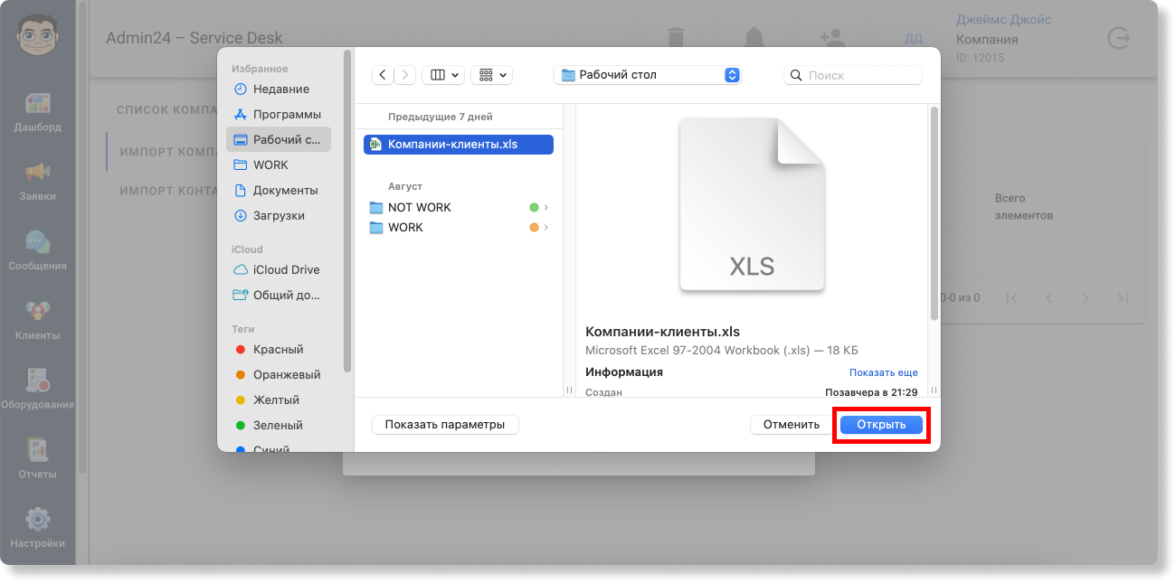Expand WORK folder chevron in file list
1176x583 pixels.
pos(547,227)
